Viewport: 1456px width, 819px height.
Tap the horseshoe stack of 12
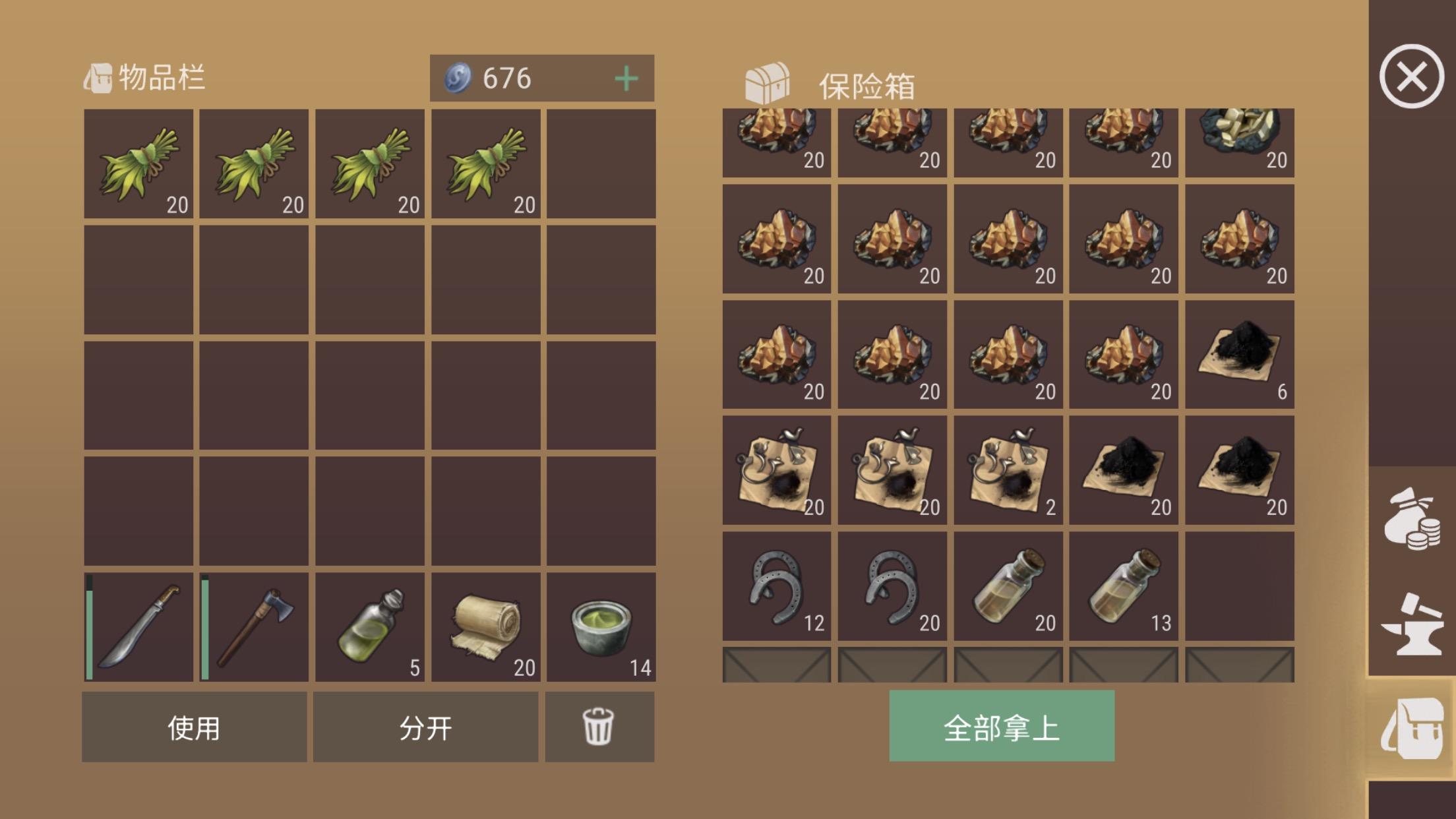click(777, 586)
